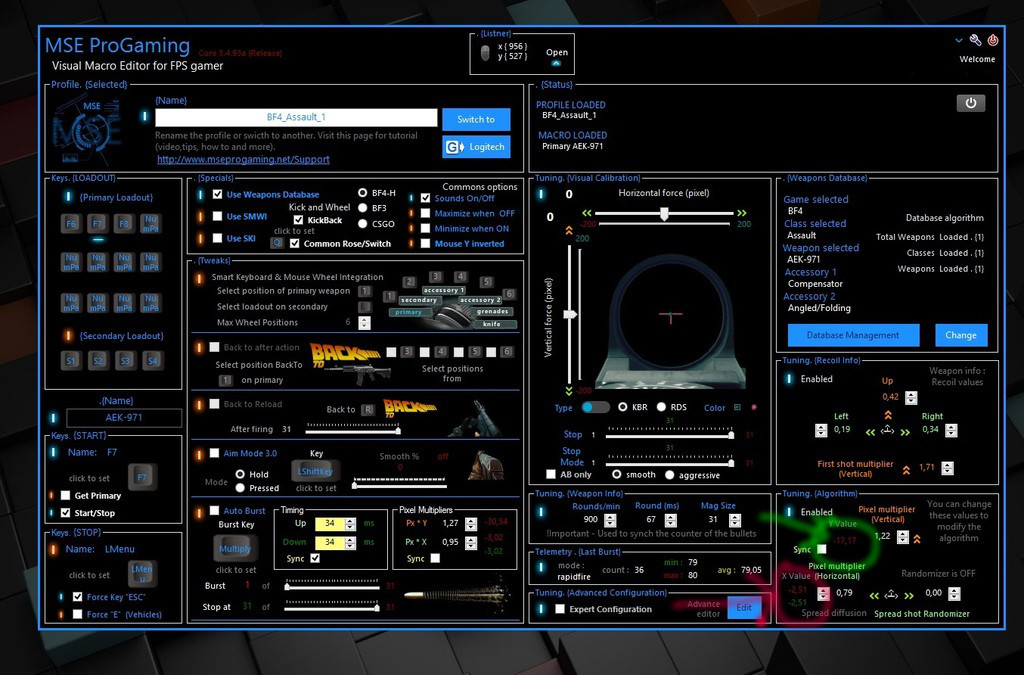Click the green down chevron below Vertical force
The height and width of the screenshot is (675, 1024).
click(x=569, y=391)
